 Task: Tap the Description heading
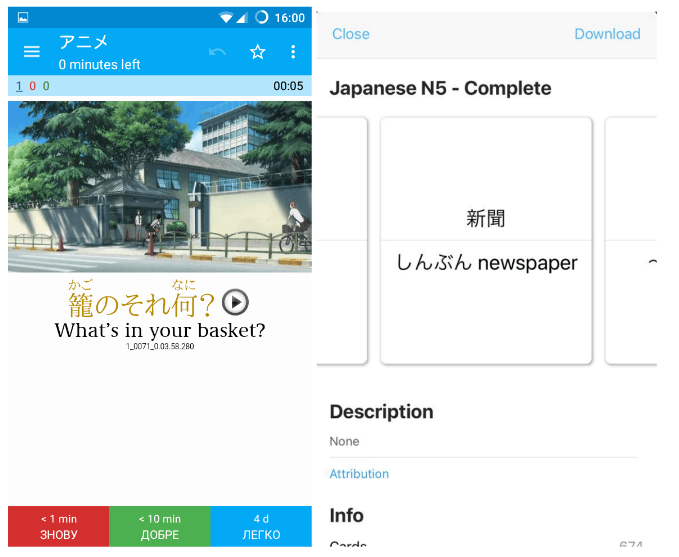[x=382, y=411]
